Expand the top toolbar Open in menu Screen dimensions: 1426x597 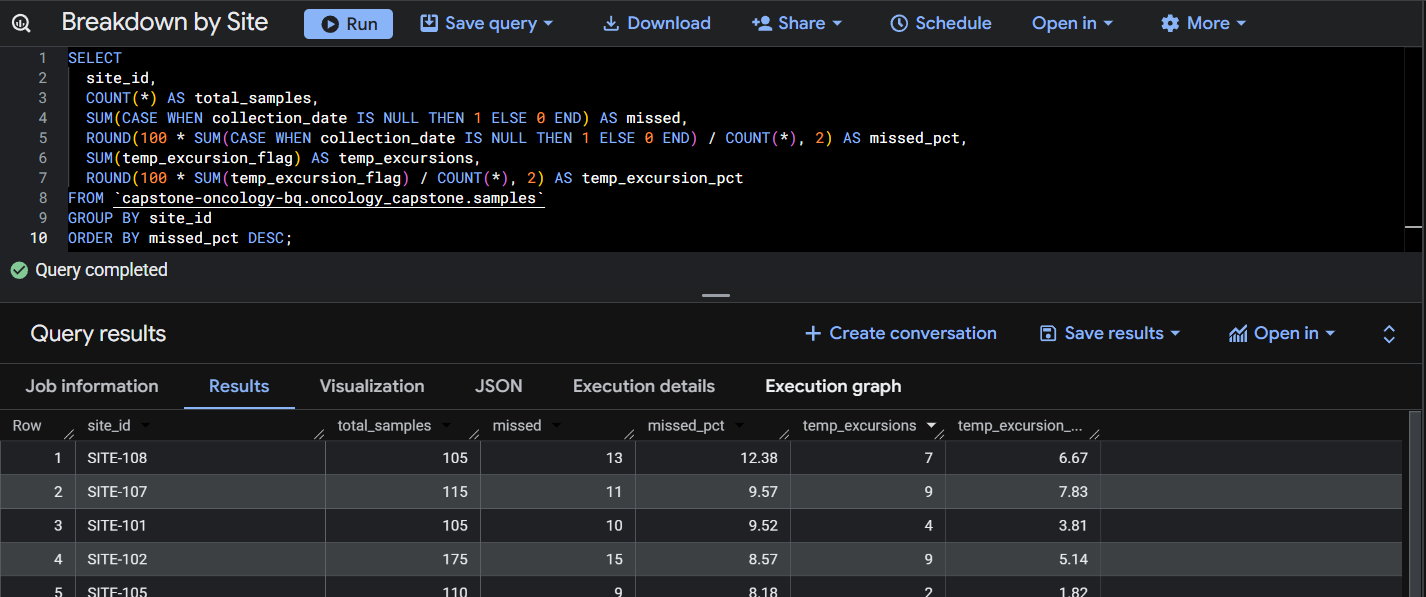(x=1073, y=24)
